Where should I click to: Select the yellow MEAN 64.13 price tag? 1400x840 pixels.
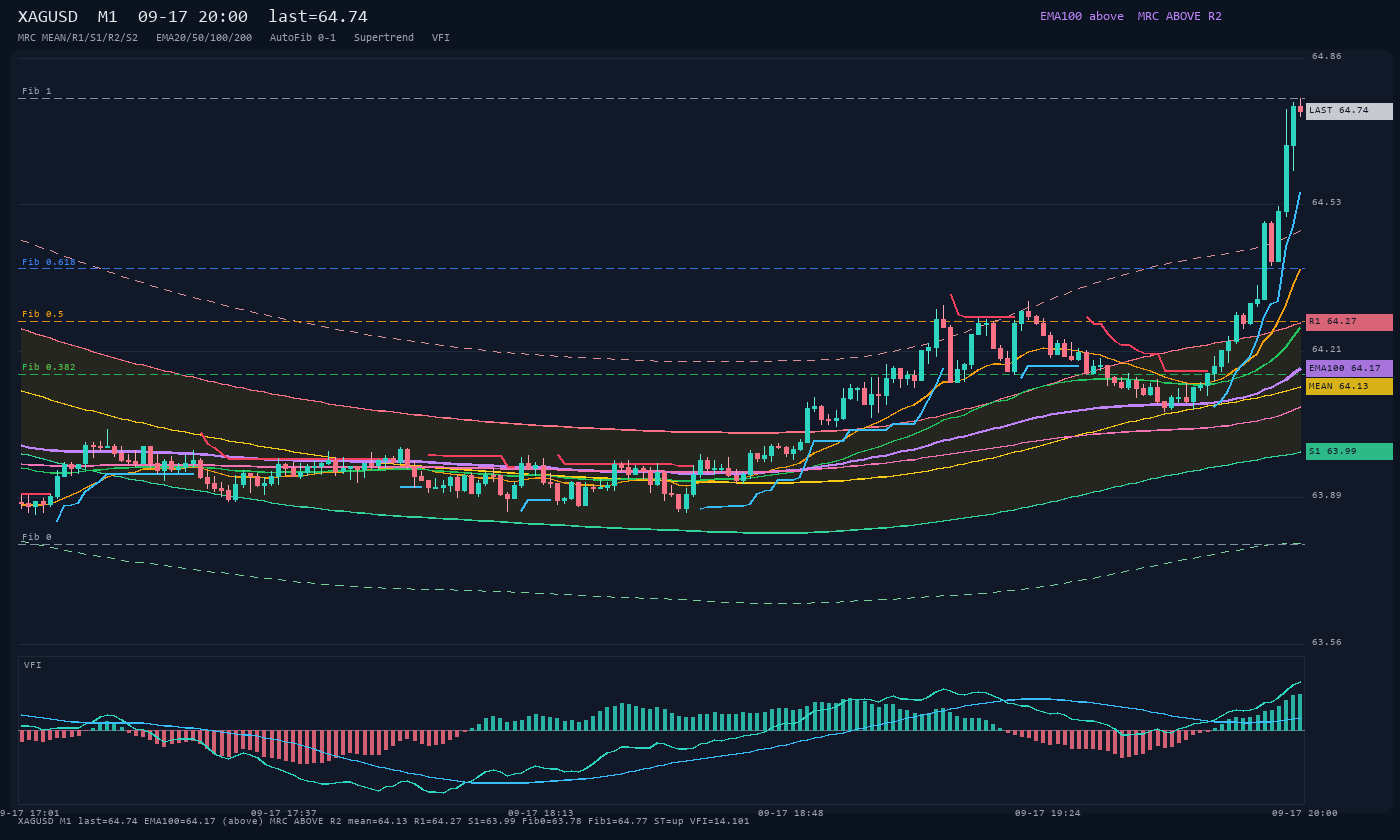[x=1349, y=386]
